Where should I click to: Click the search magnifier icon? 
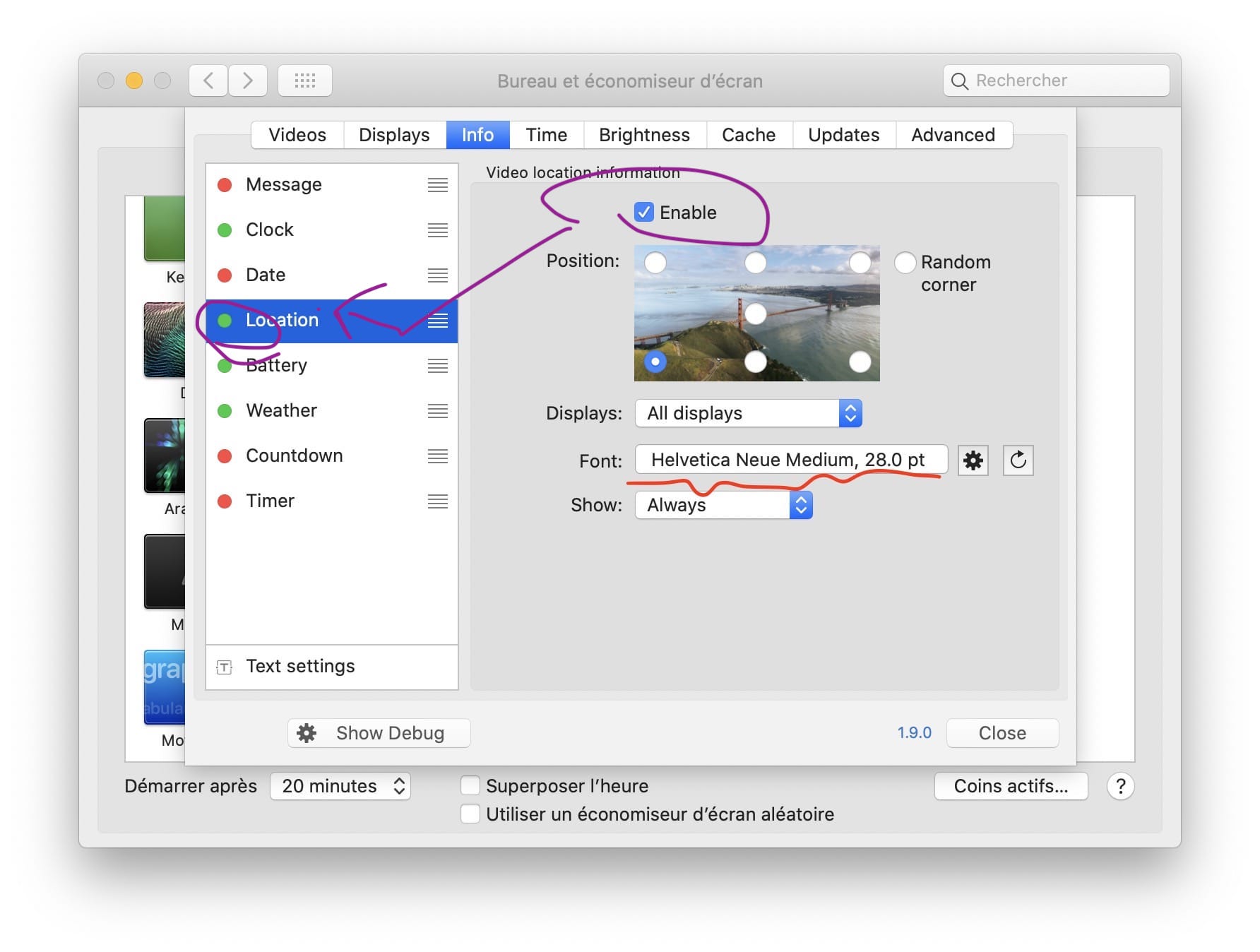coord(959,81)
